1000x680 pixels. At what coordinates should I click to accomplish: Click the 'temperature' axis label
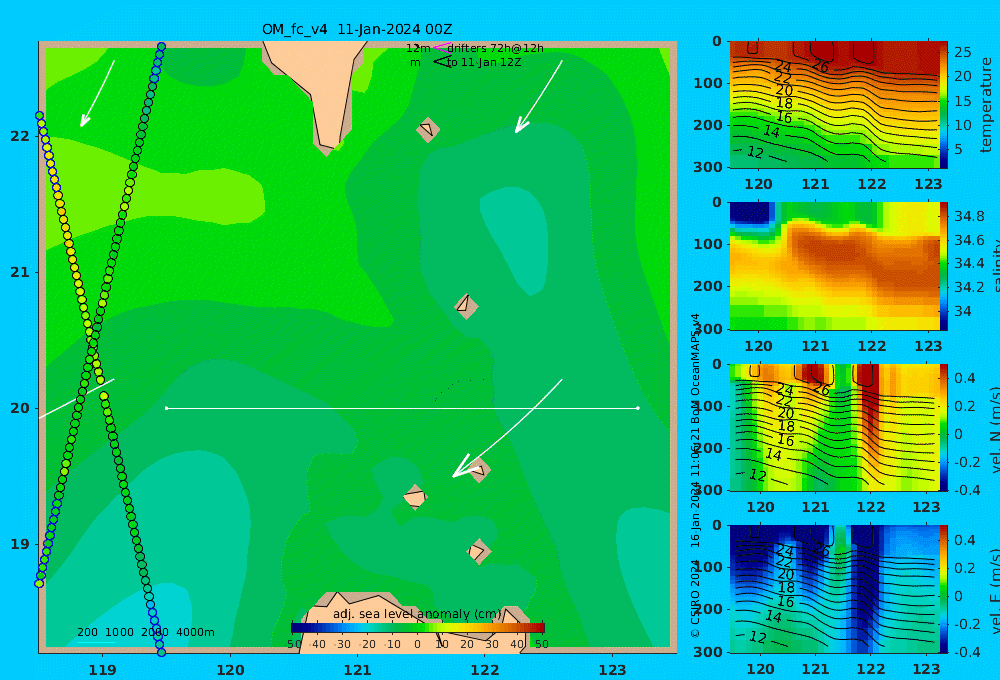click(x=987, y=105)
